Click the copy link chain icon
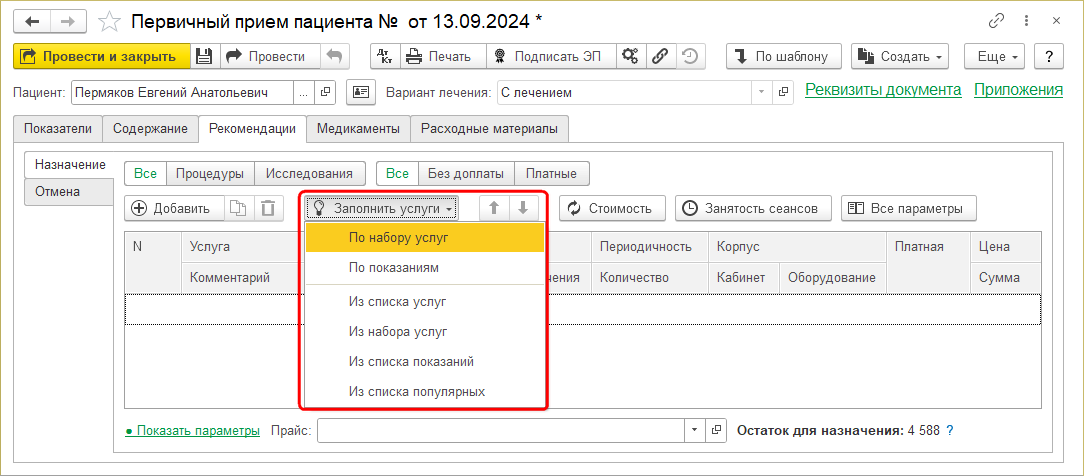This screenshot has width=1084, height=476. [x=995, y=21]
